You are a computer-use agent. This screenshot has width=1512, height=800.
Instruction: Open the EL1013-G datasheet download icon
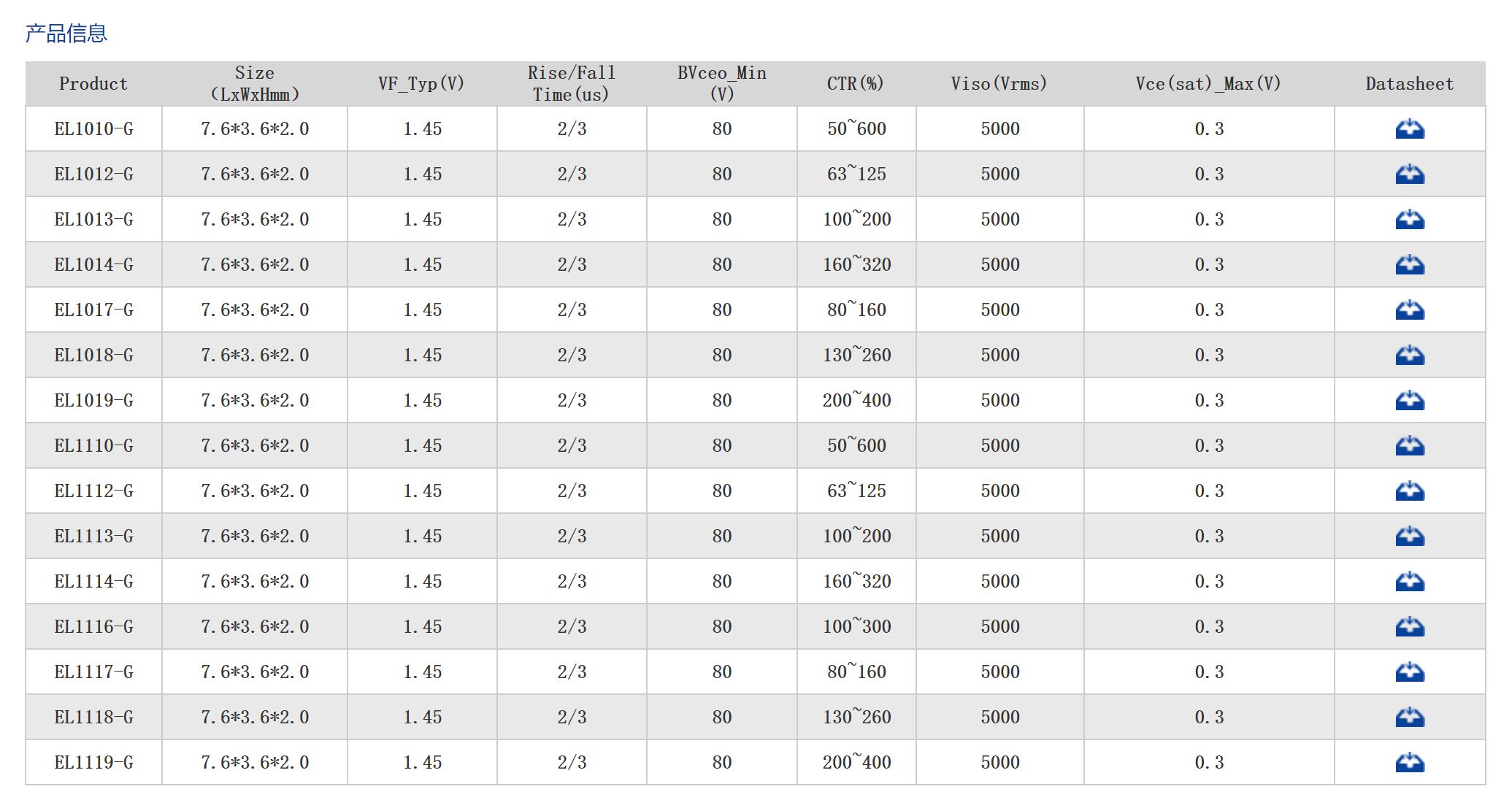pyautogui.click(x=1409, y=220)
